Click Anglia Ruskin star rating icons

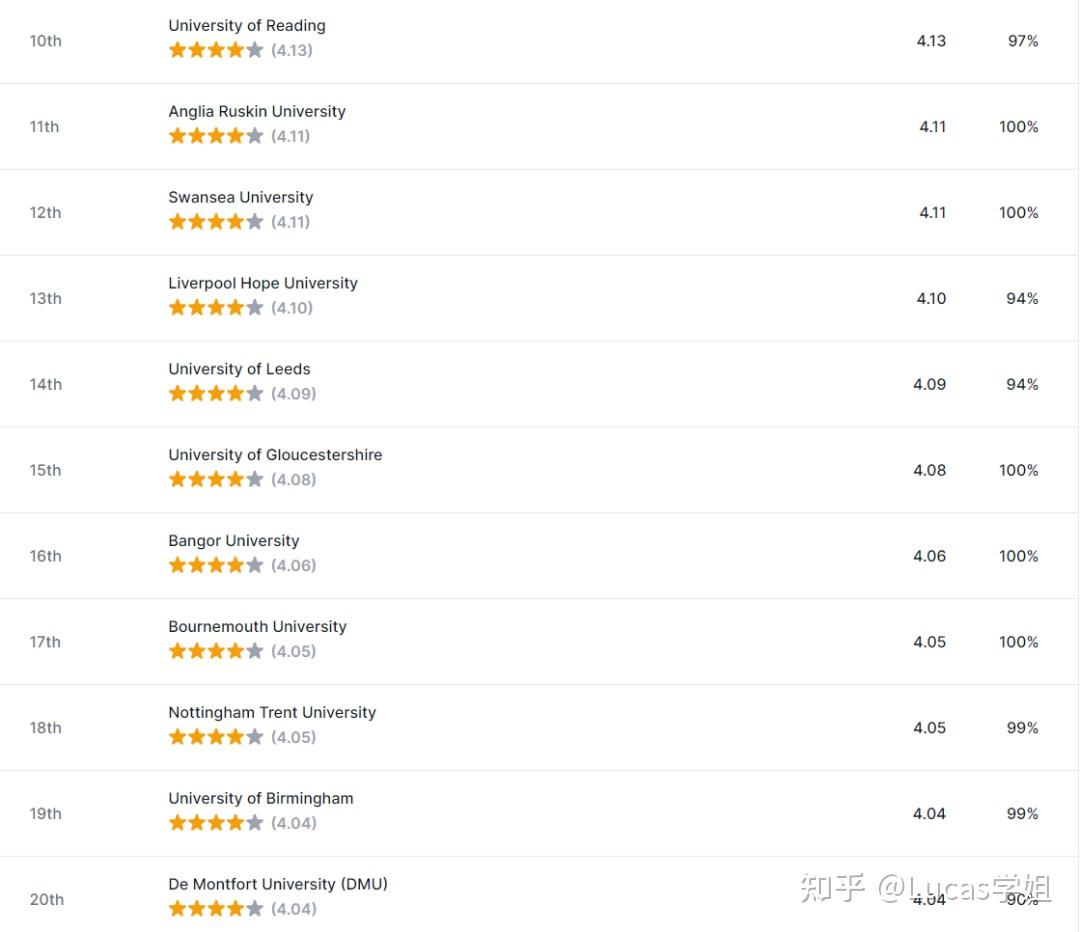[x=216, y=137]
